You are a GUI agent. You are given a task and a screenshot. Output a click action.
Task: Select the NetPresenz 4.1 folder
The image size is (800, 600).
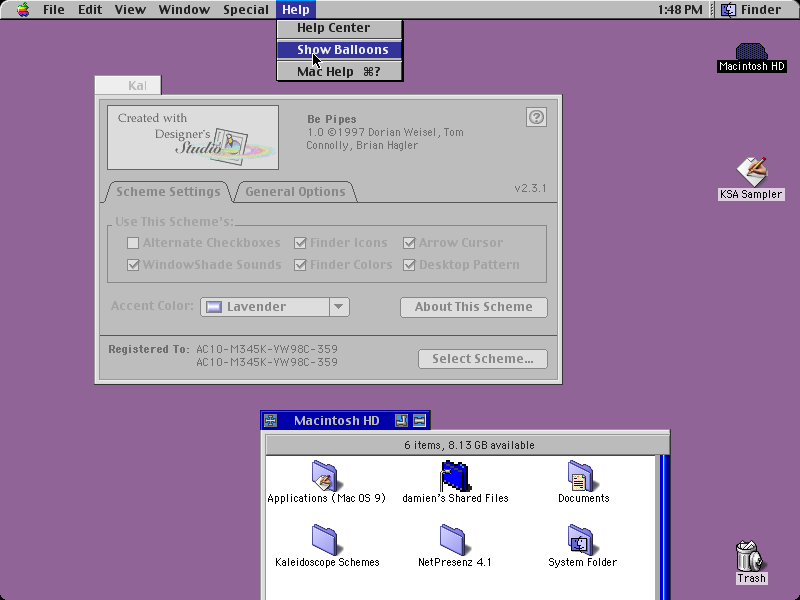(x=454, y=546)
